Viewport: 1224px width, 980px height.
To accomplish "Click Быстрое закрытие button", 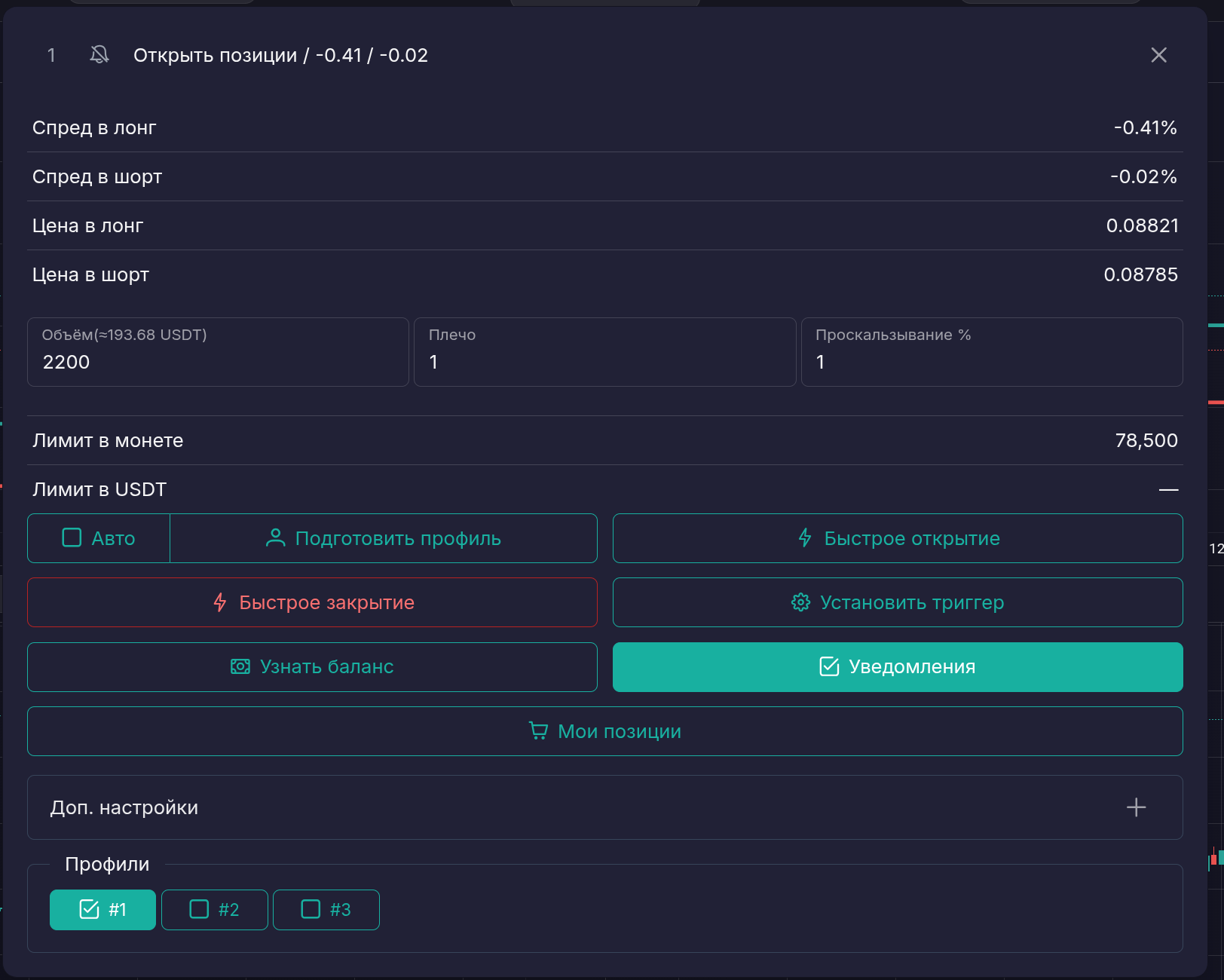I will point(312,602).
